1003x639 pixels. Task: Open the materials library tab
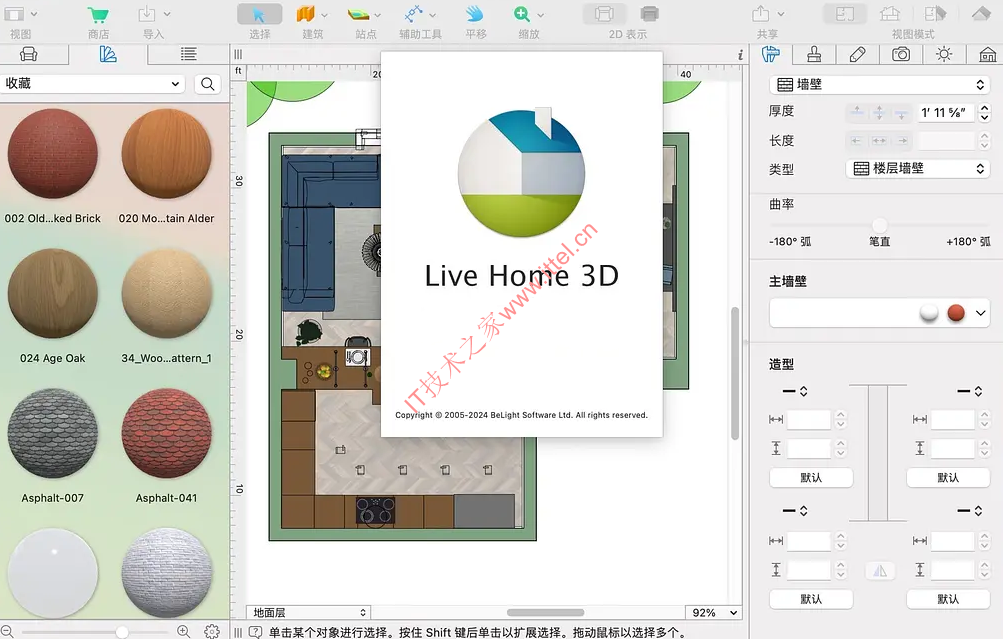click(108, 54)
